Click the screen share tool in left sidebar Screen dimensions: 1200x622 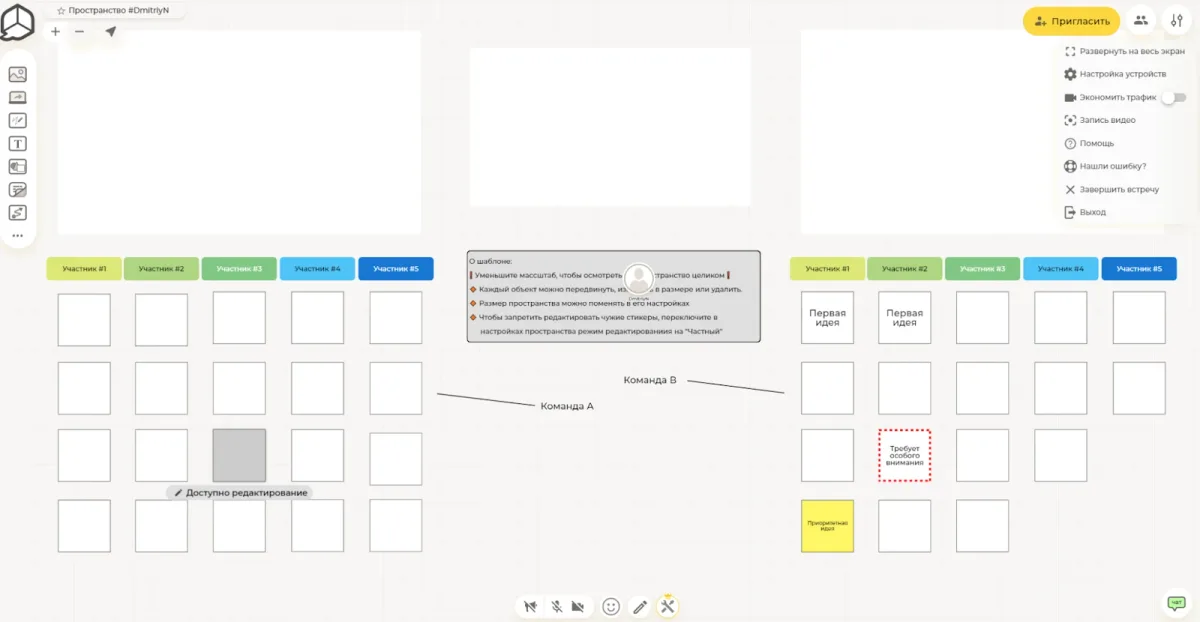(17, 97)
